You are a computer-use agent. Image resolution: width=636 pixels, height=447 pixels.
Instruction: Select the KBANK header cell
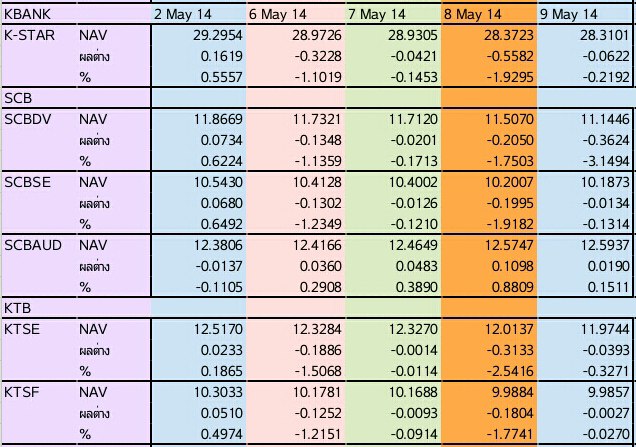pos(27,14)
